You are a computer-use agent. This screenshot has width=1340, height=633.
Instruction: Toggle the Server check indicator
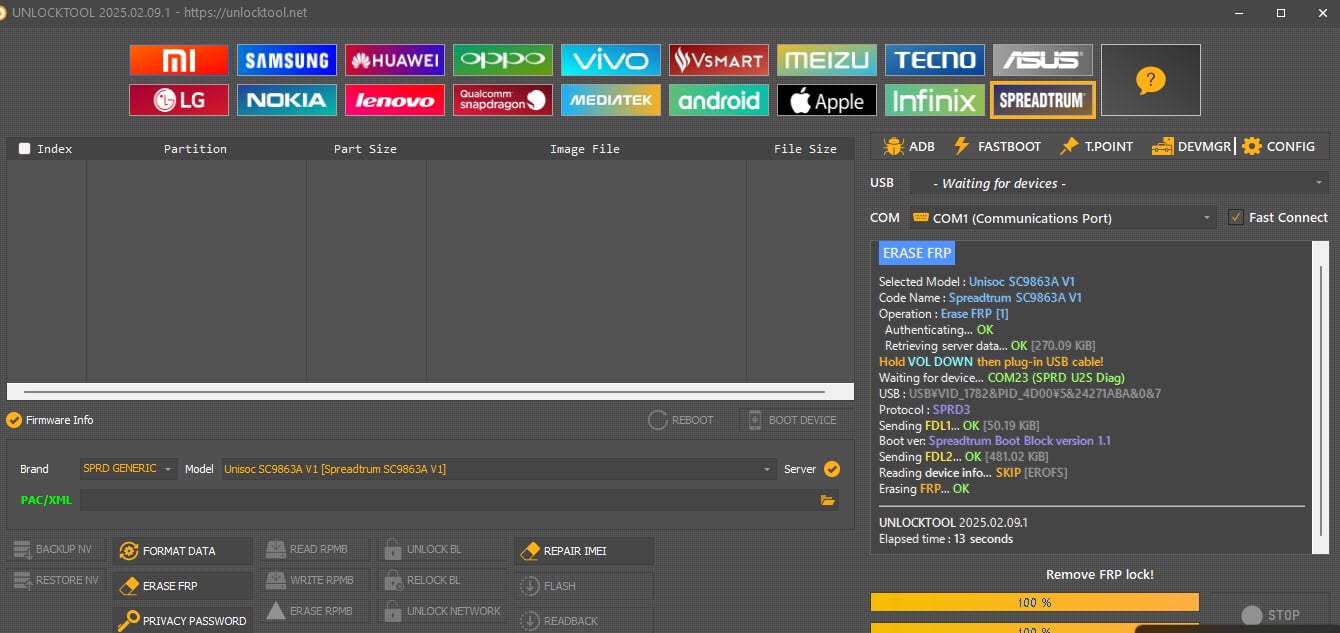pyautogui.click(x=832, y=468)
